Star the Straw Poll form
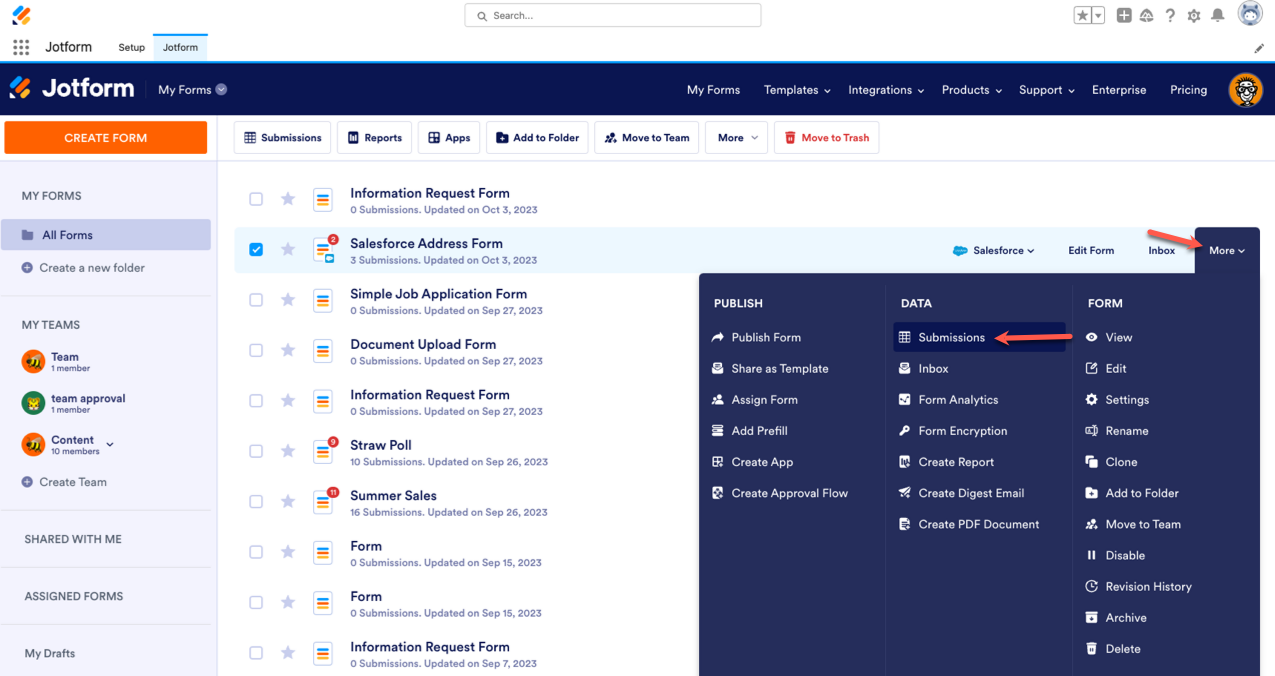The height and width of the screenshot is (676, 1275). (288, 451)
